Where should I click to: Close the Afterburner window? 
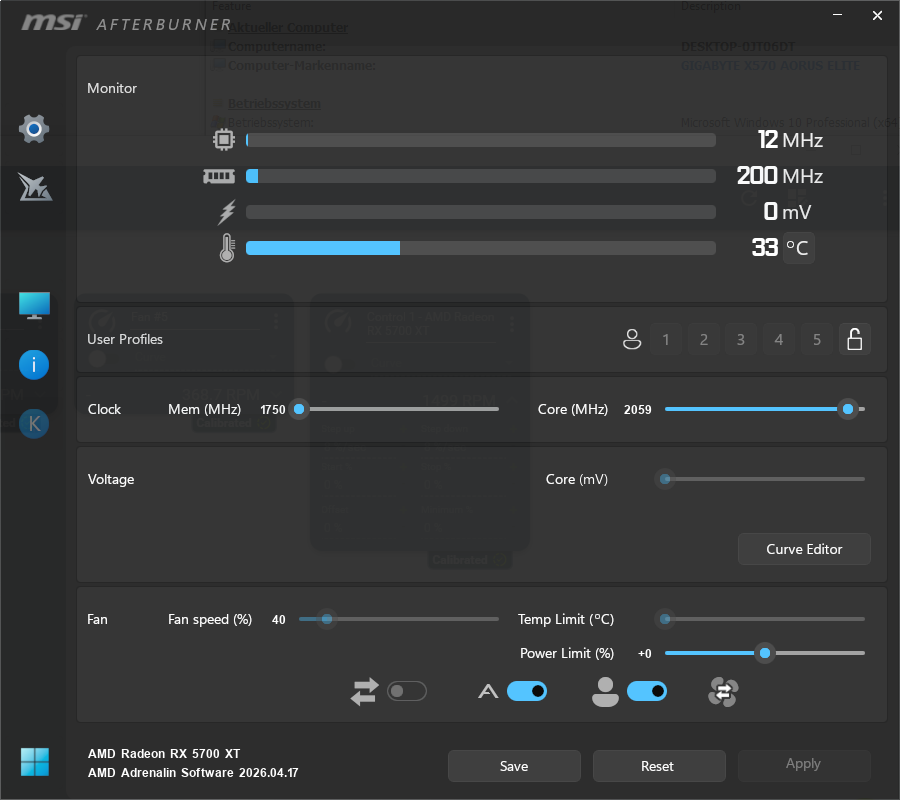[877, 15]
